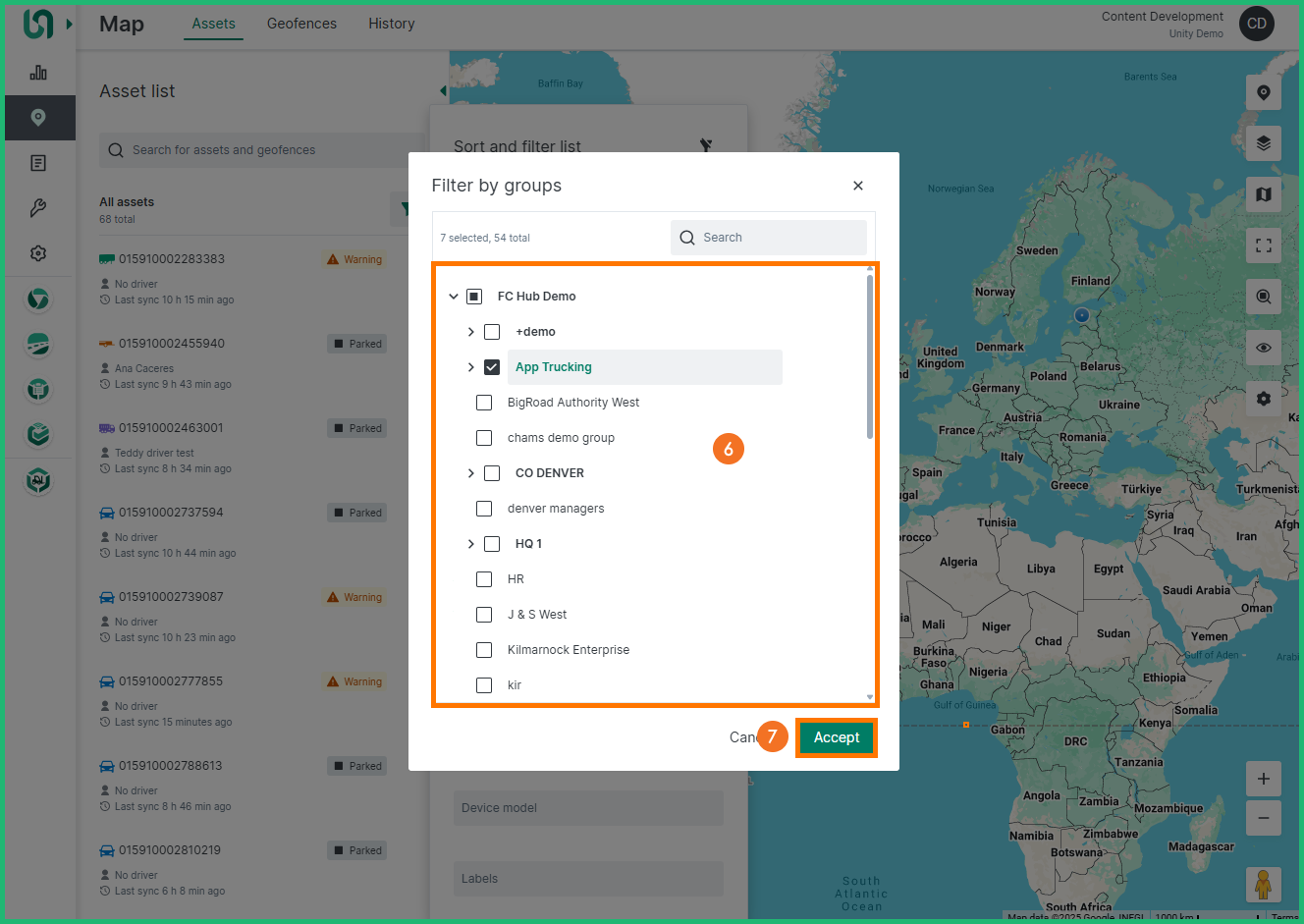The image size is (1304, 924).
Task: Open the dashboard bar chart icon in sidebar
Action: 38,73
